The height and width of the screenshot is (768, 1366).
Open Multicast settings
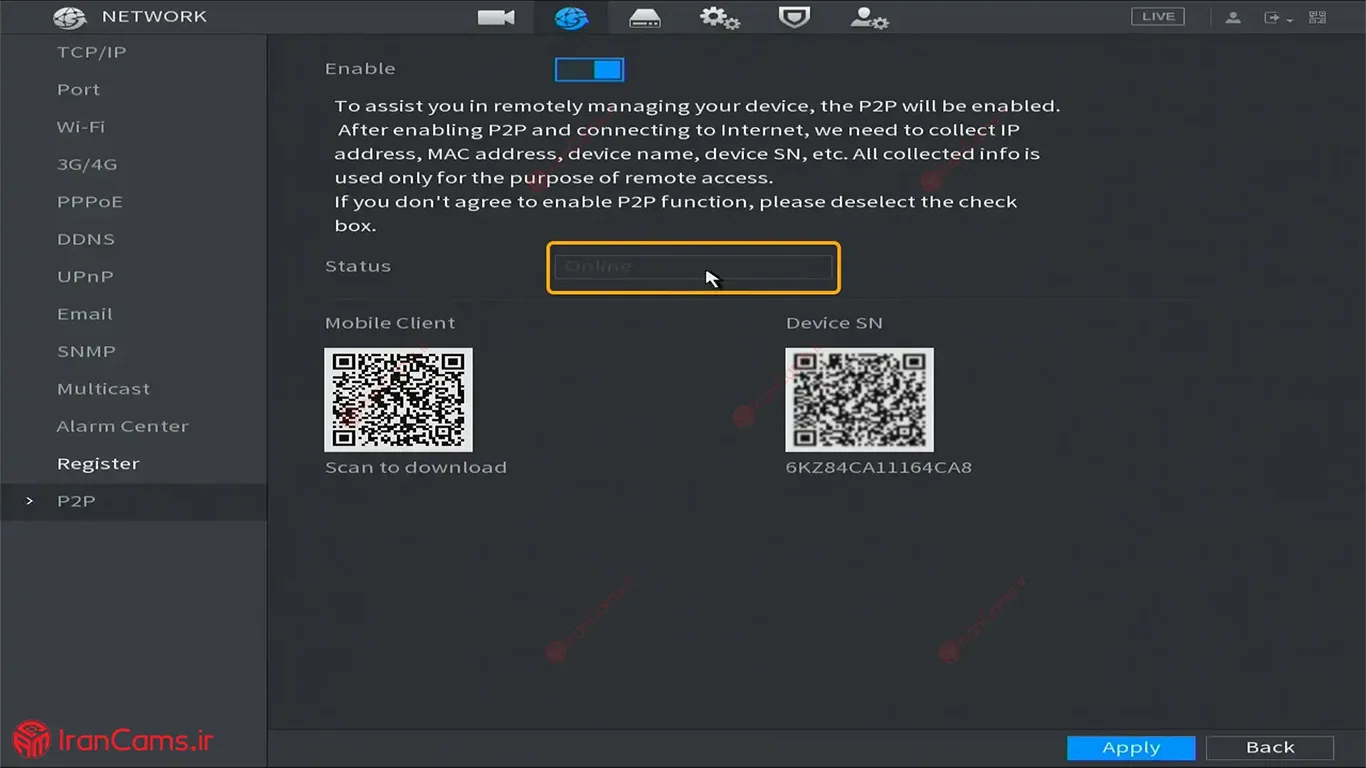103,388
